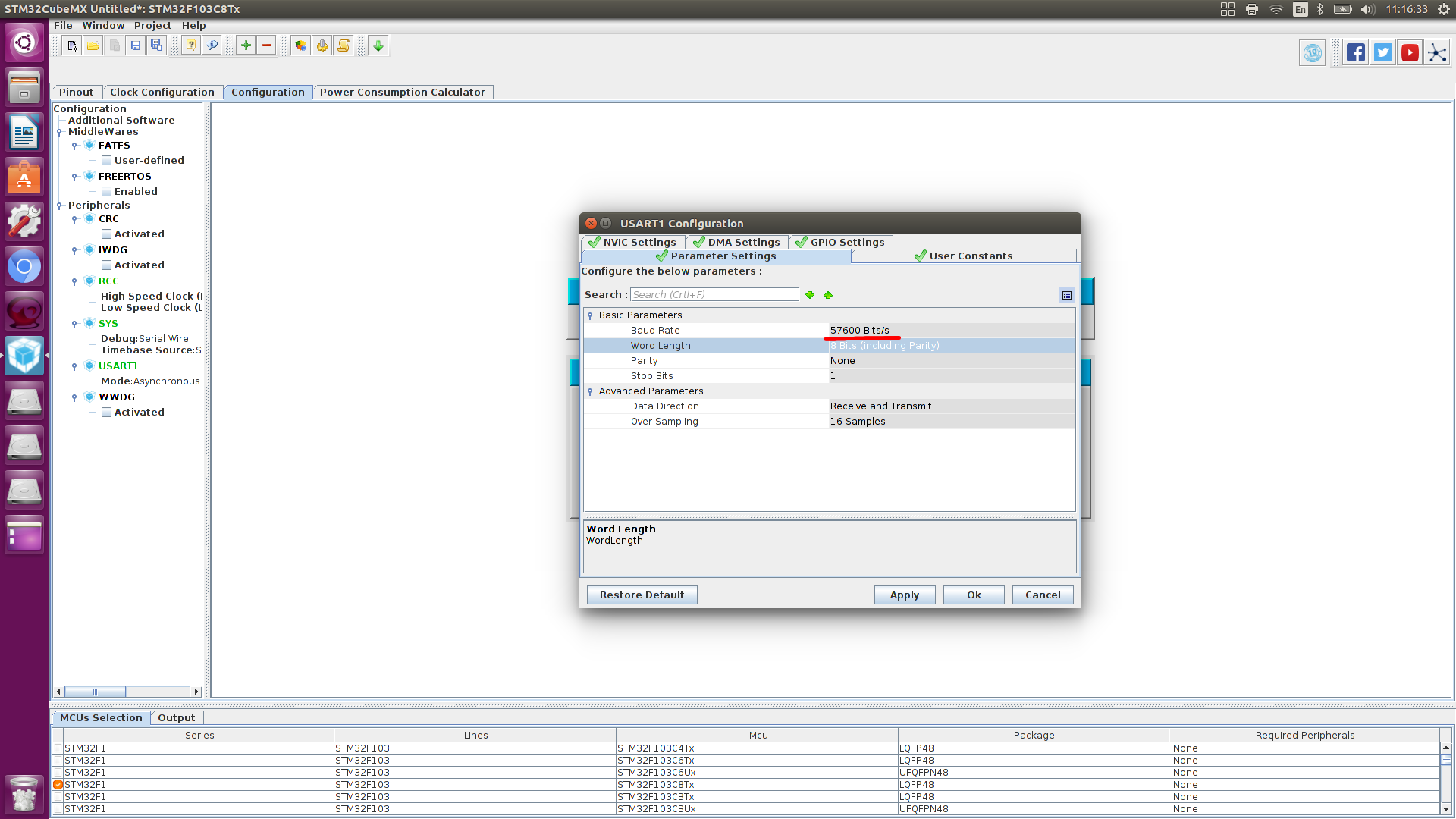
Task: Collapse the SYS tree node
Action: 74,324
